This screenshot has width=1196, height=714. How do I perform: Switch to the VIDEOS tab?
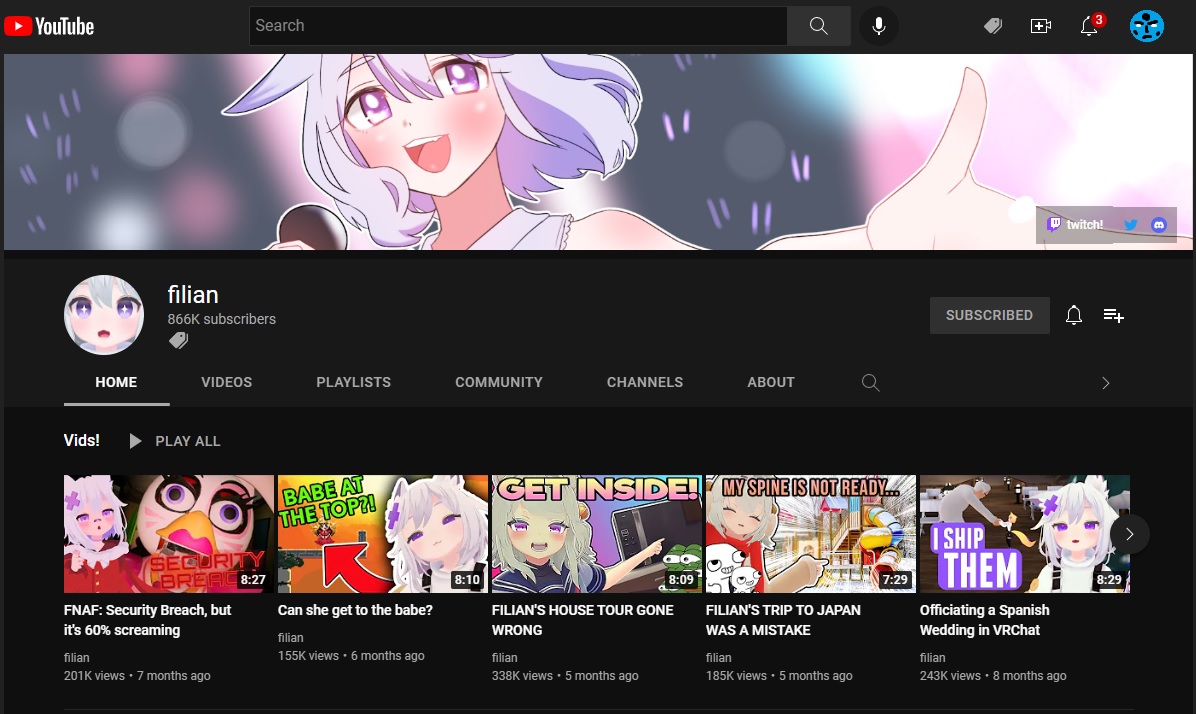[227, 382]
